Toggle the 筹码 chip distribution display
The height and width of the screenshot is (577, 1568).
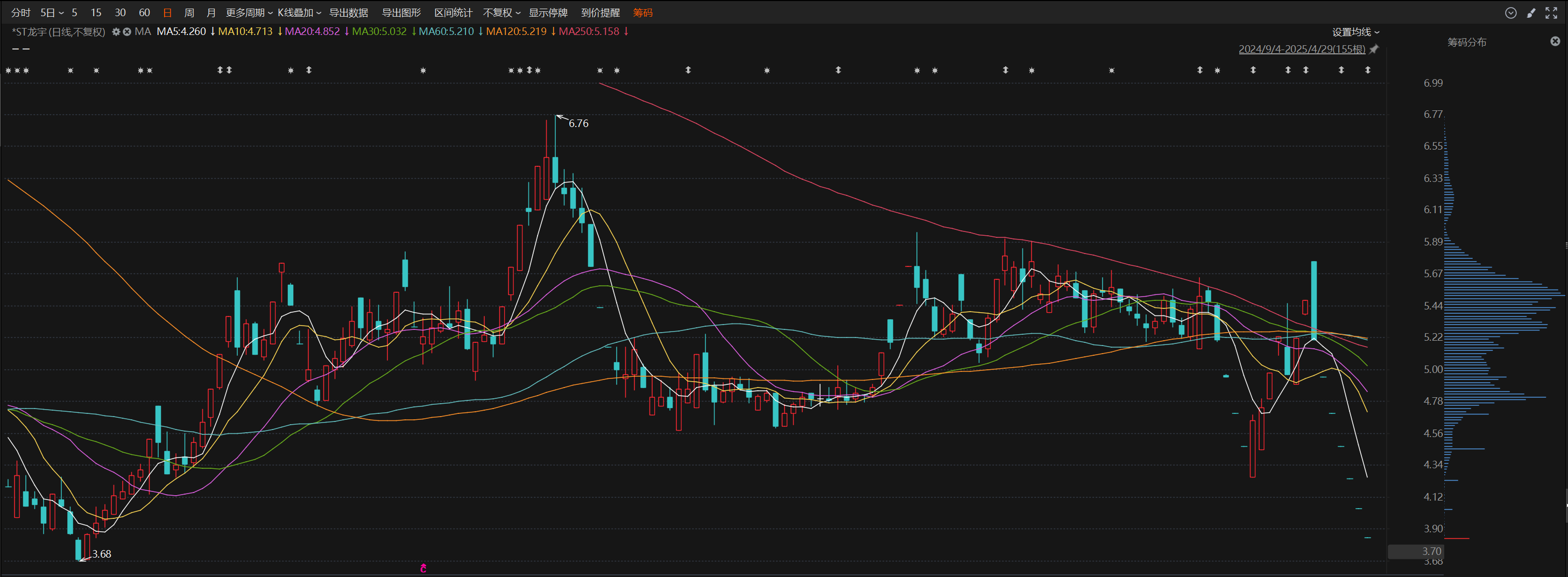click(x=642, y=13)
